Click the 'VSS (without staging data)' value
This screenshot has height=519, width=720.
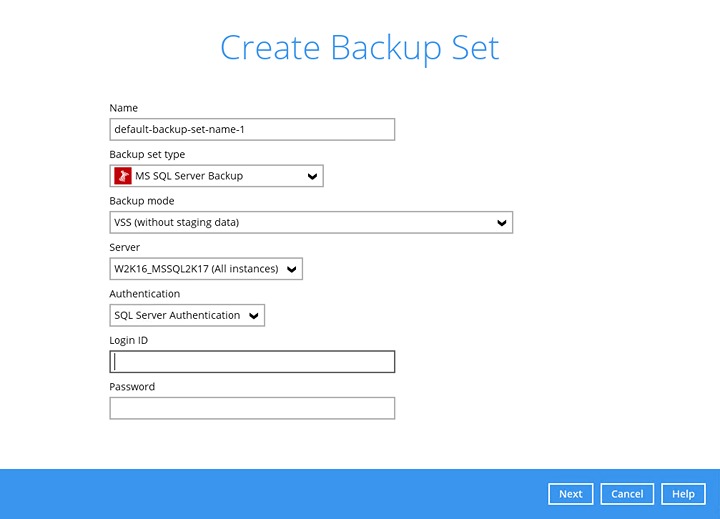pos(177,223)
